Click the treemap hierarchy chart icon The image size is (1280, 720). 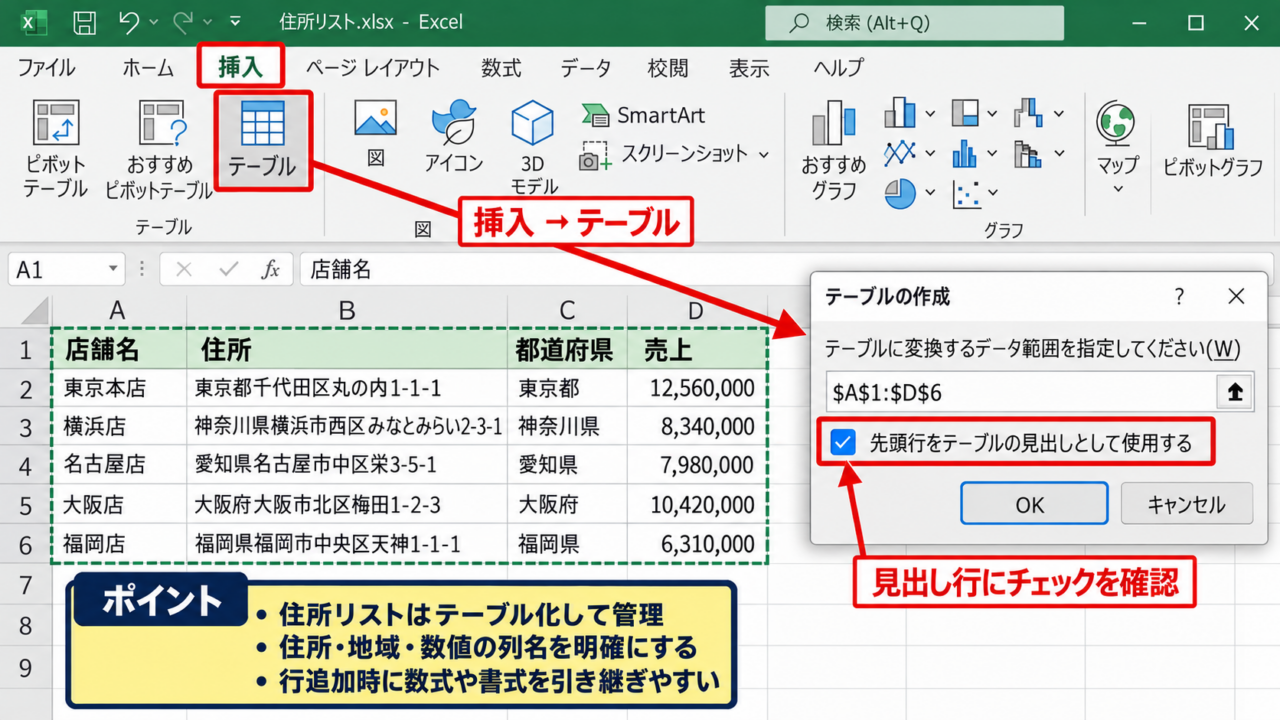tap(966, 113)
